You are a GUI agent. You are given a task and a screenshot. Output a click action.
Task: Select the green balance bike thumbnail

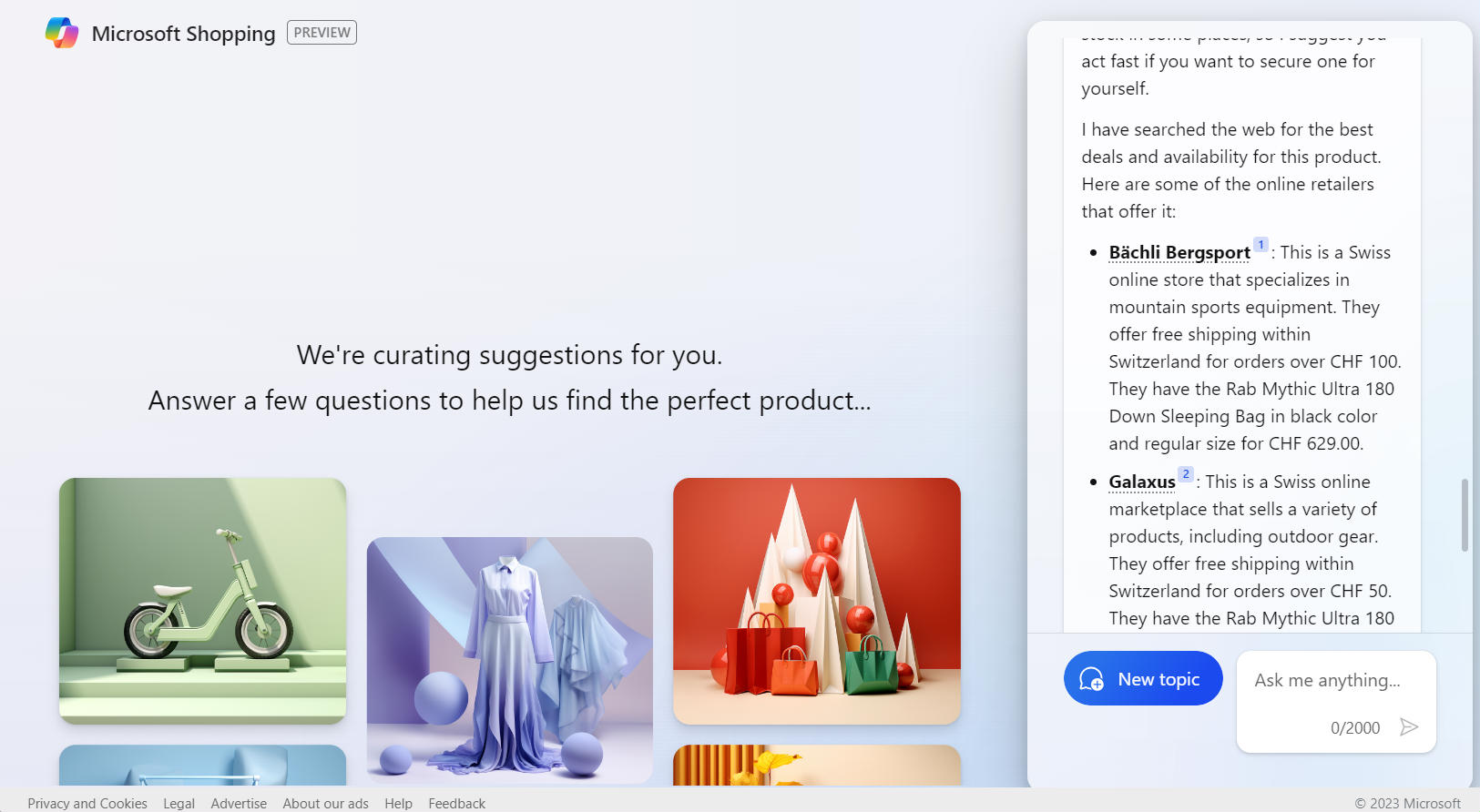pos(202,601)
